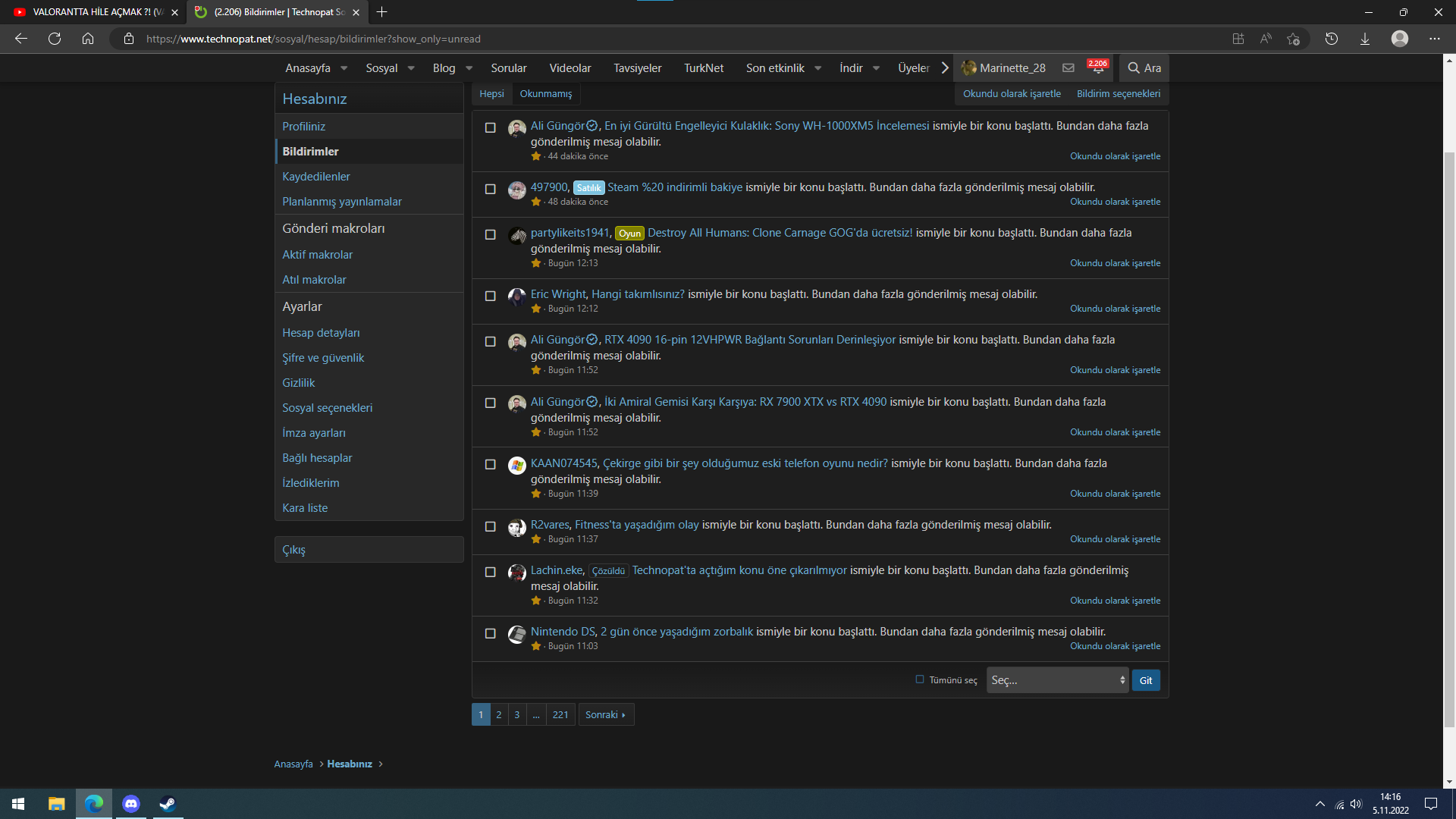Click the browser refresh icon
Viewport: 1456px width, 819px height.
coord(55,39)
